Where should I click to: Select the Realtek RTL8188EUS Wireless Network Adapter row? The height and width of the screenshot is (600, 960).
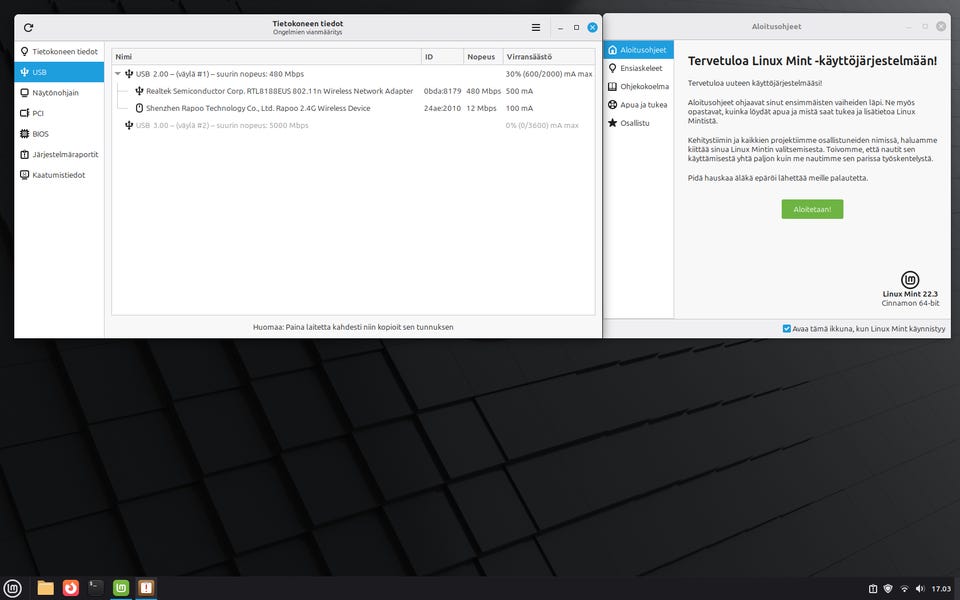pos(353,91)
